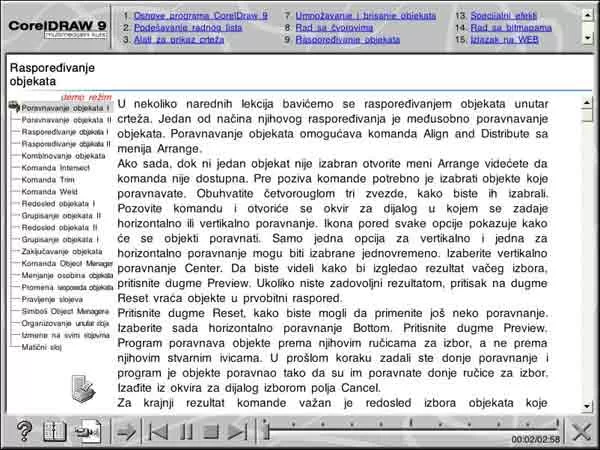This screenshot has height=450, width=600.
Task: Open the help question mark icon
Action: (24, 431)
